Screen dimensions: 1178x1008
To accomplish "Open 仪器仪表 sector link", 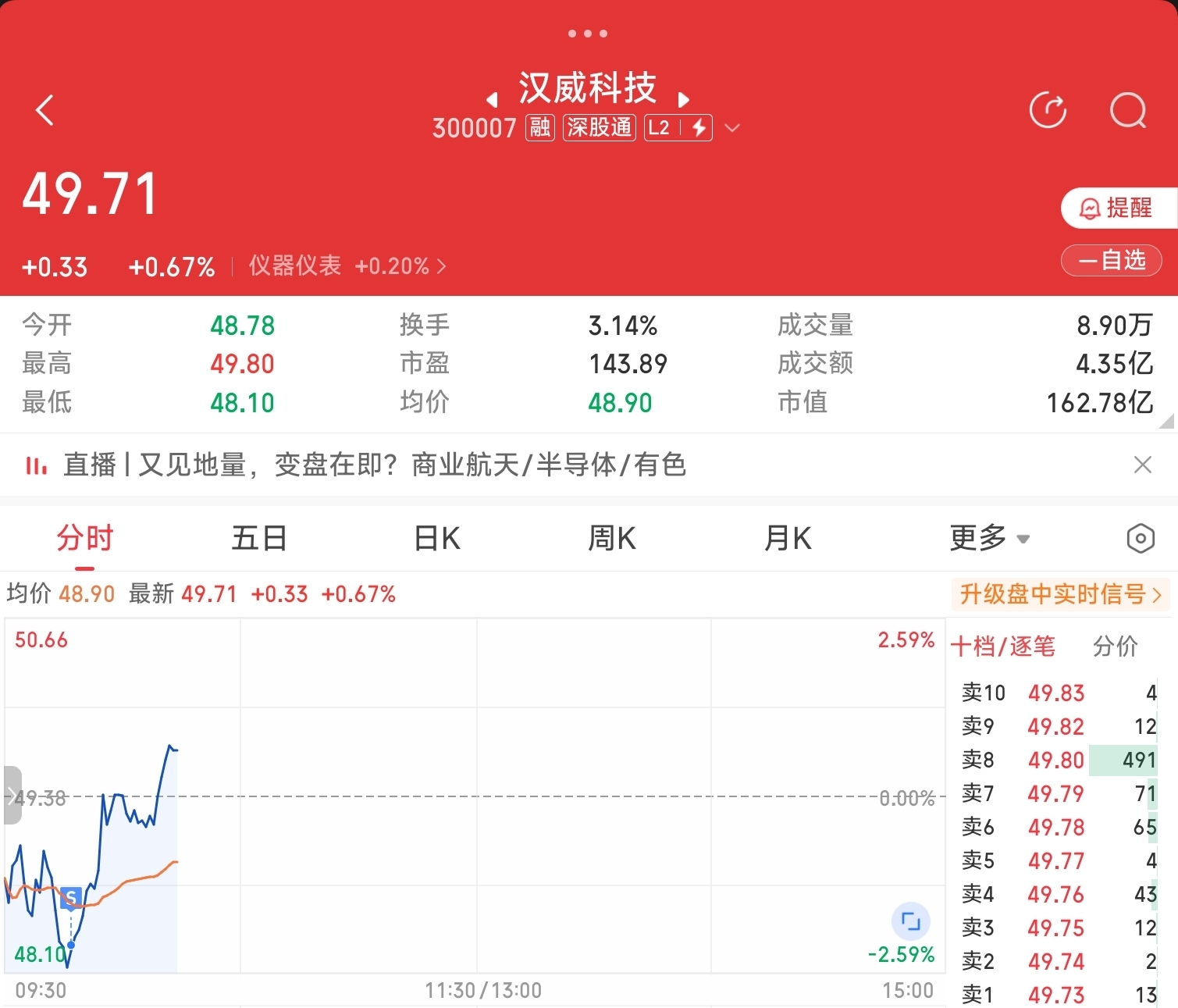I will 347,266.
